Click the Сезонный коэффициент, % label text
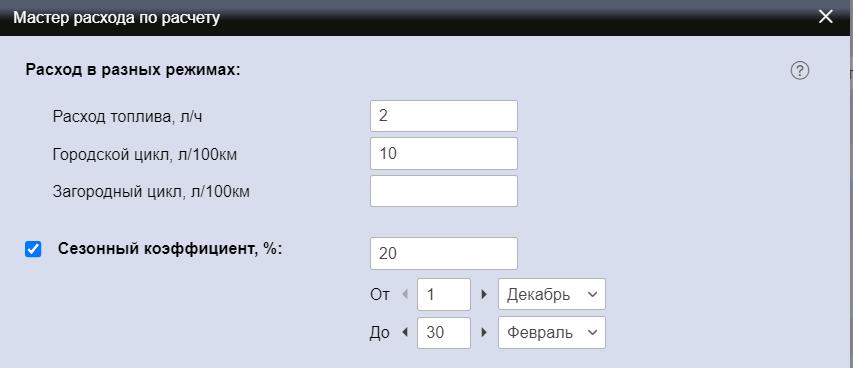The image size is (853, 368). 170,249
